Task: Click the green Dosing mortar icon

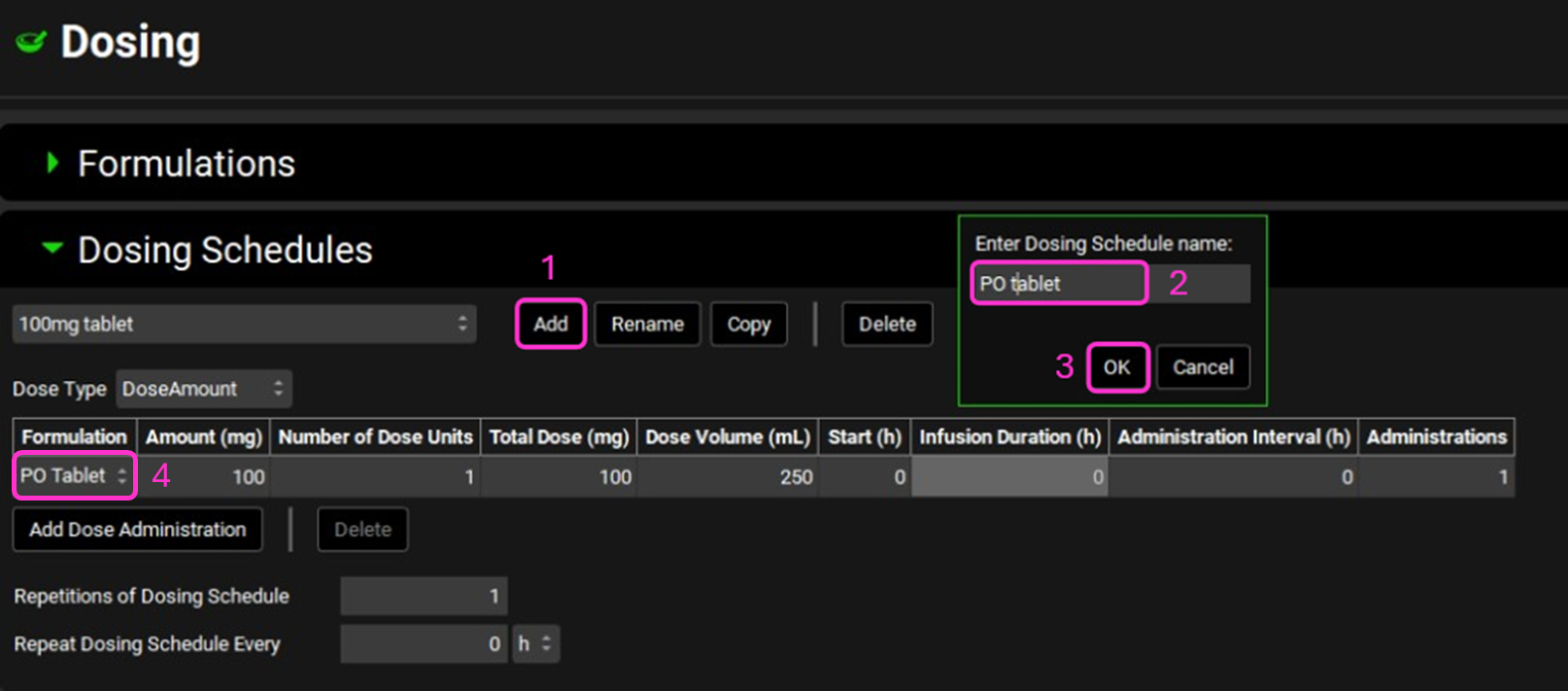Action: (x=31, y=42)
